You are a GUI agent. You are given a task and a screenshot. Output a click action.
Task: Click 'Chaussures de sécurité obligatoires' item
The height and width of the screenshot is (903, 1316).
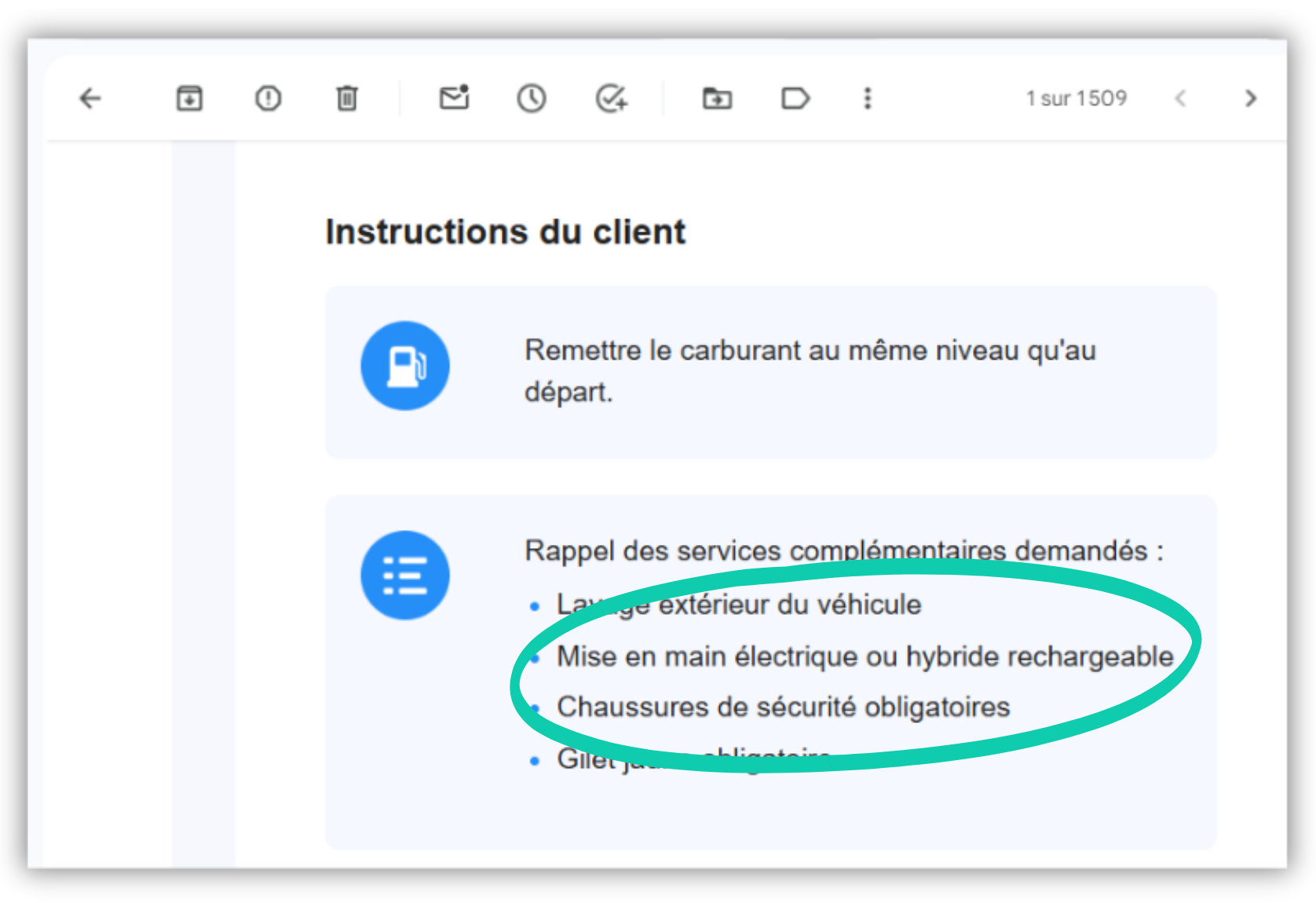tap(784, 707)
